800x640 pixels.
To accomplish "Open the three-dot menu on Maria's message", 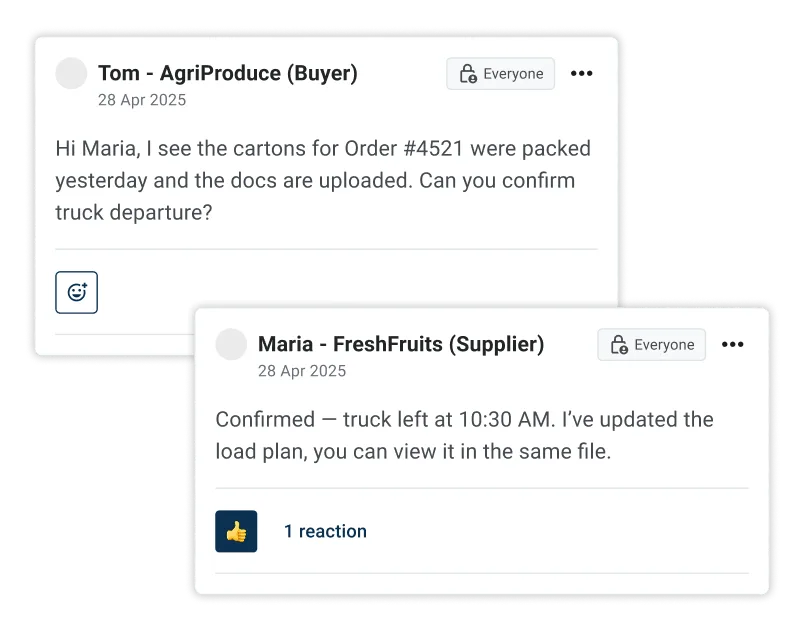I will [x=732, y=344].
